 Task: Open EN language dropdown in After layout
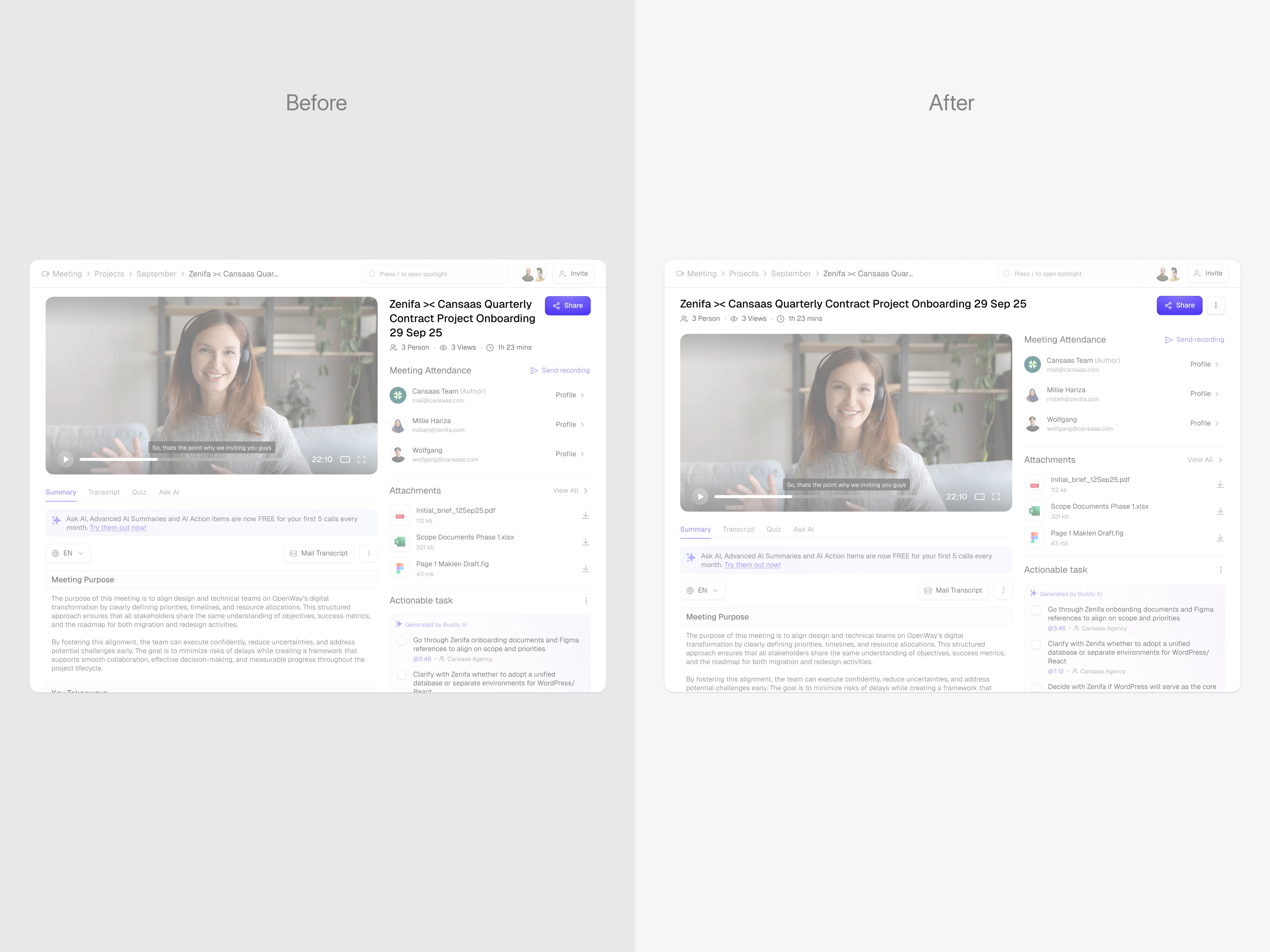[x=702, y=591]
